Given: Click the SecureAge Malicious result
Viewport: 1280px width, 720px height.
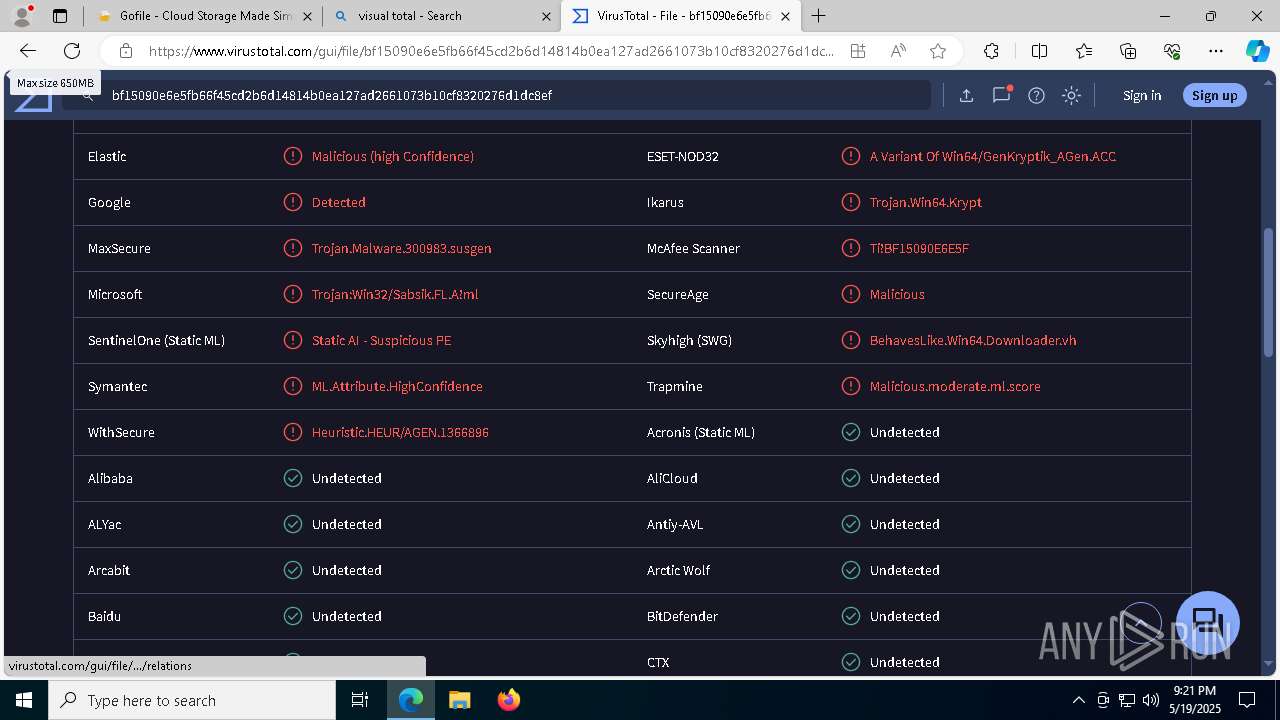Looking at the screenshot, I should tap(897, 294).
